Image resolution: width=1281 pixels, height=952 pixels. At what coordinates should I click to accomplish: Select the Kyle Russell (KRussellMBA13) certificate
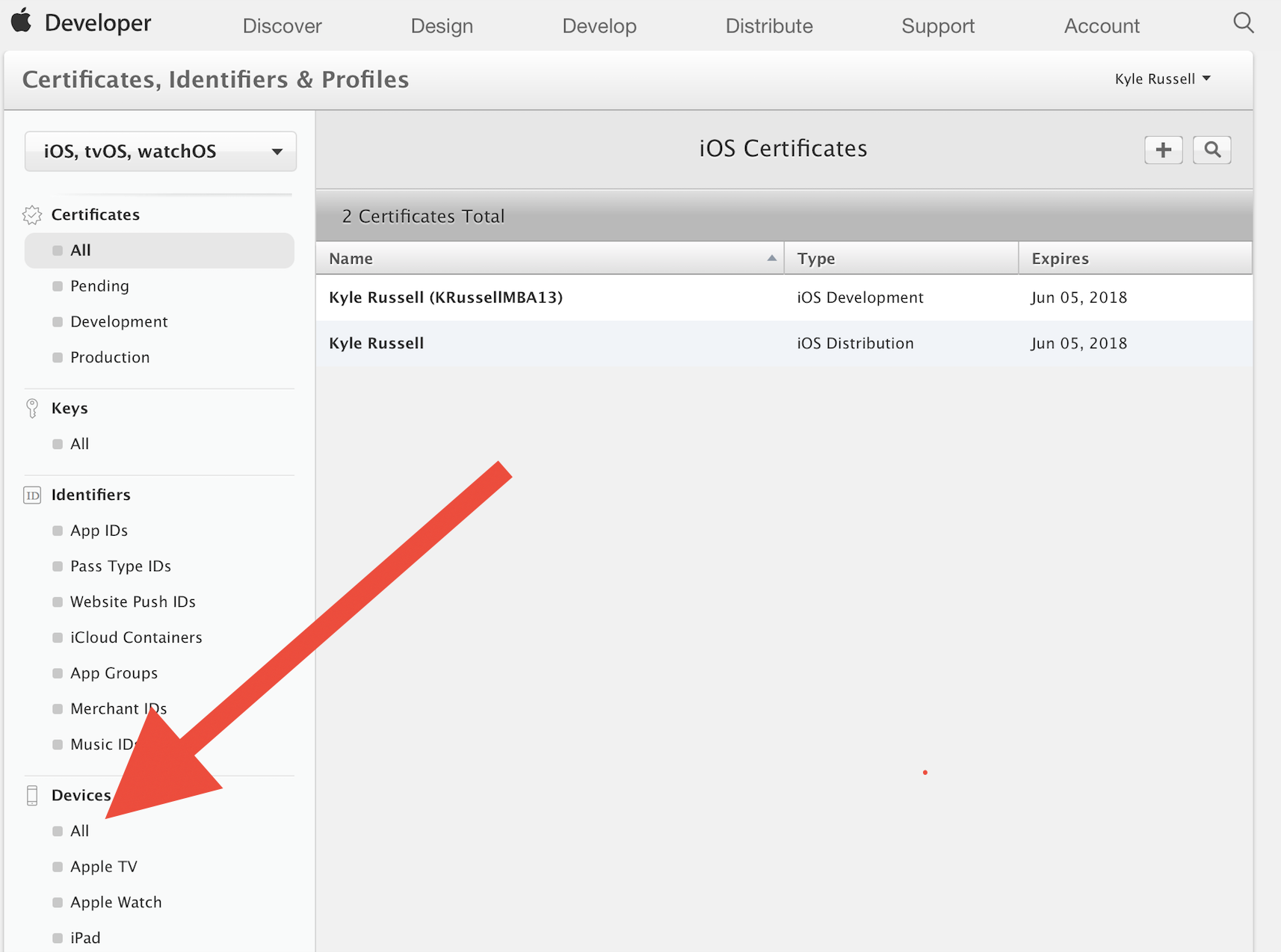pos(445,297)
